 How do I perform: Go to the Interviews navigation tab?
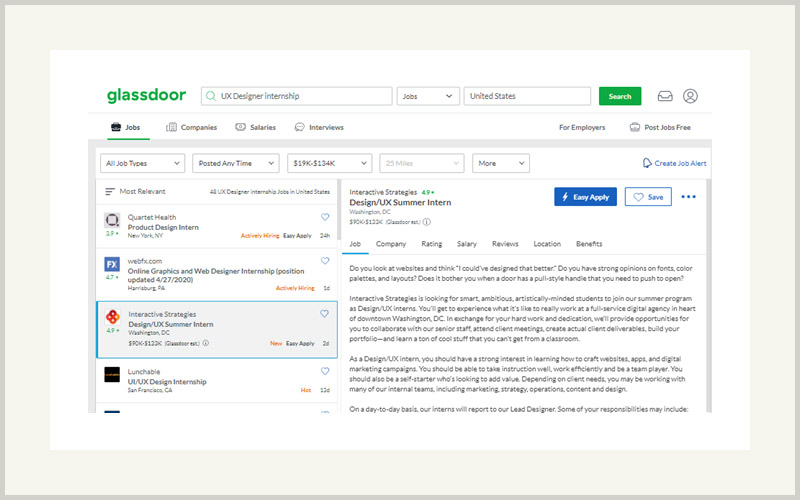point(319,127)
